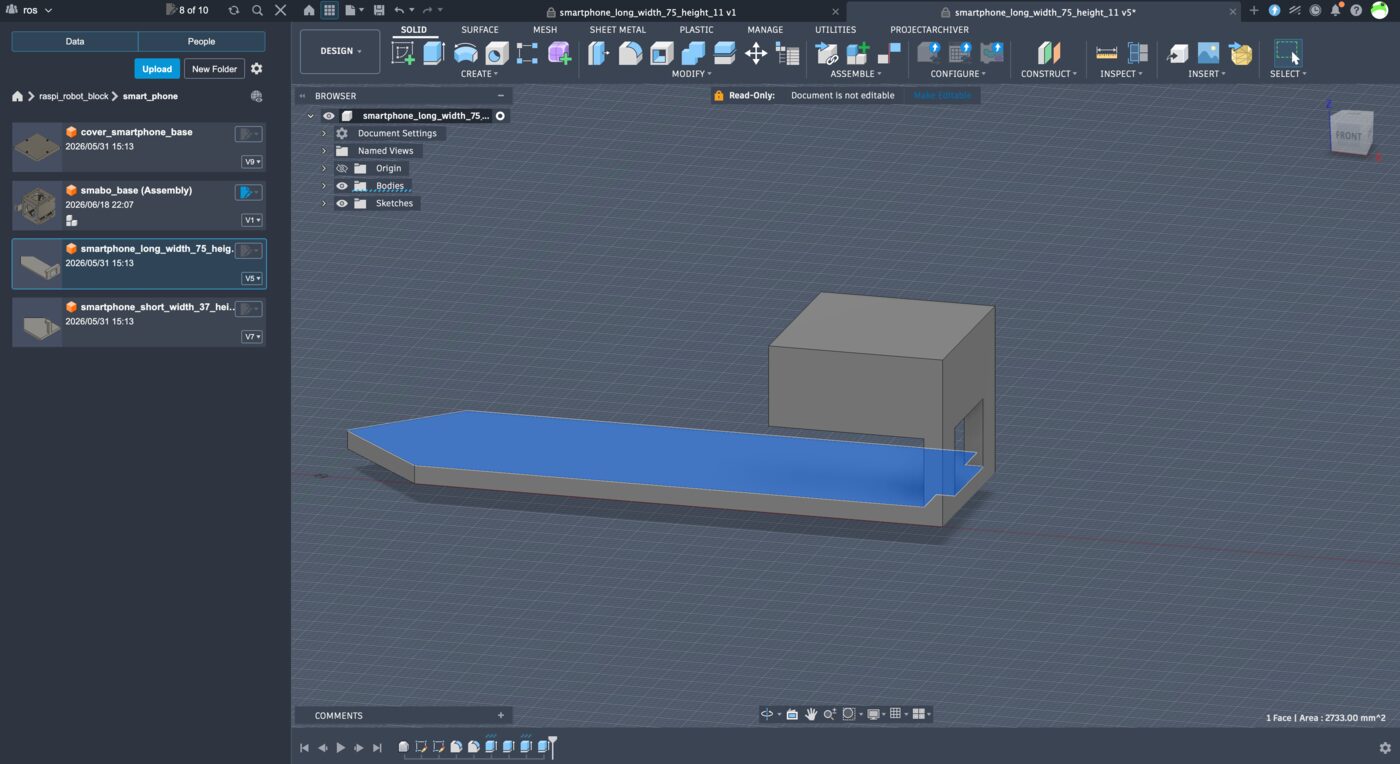
Task: Hide the Sketches folder
Action: pyautogui.click(x=342, y=203)
